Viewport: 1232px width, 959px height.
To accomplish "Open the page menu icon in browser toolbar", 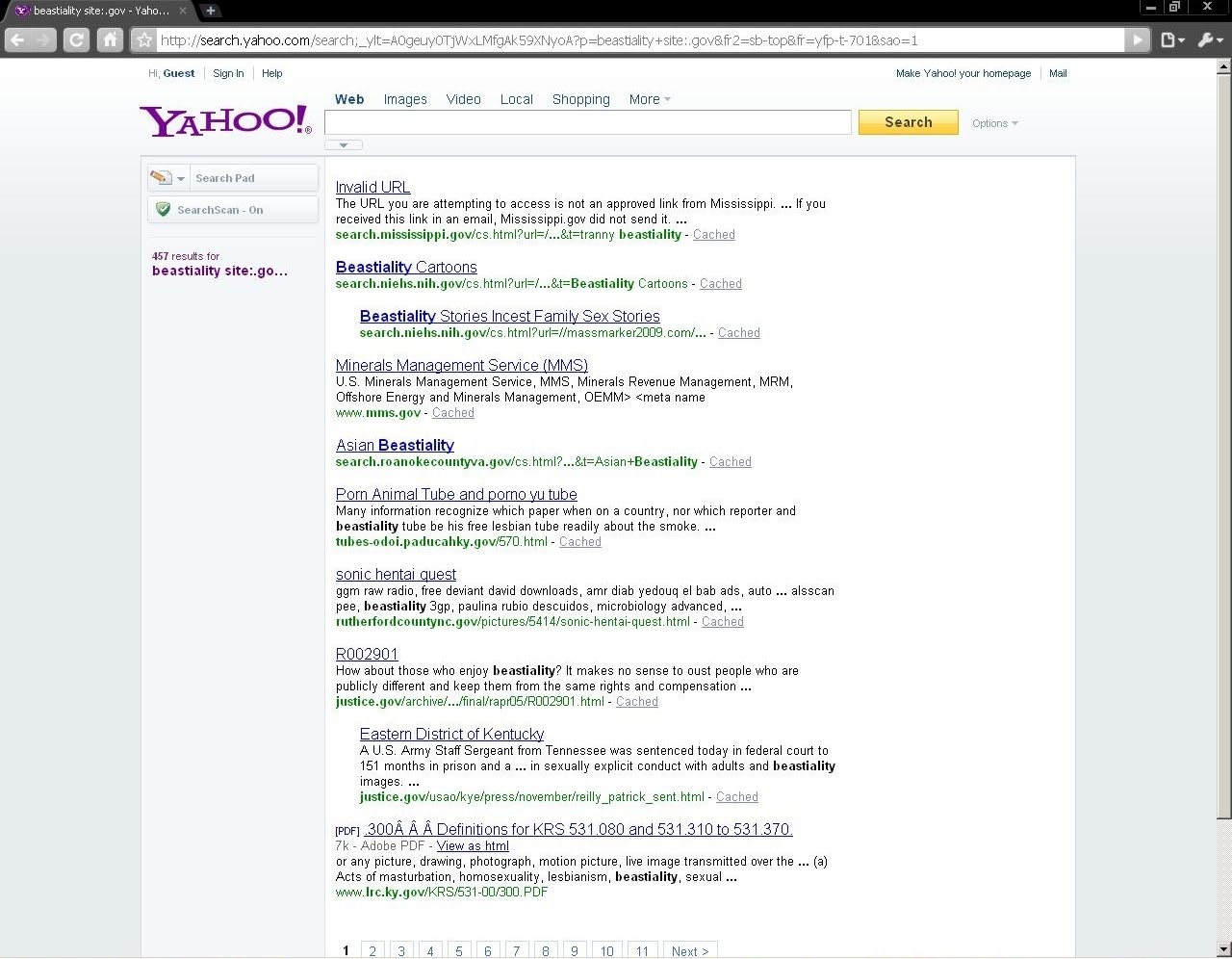I will tap(1172, 39).
